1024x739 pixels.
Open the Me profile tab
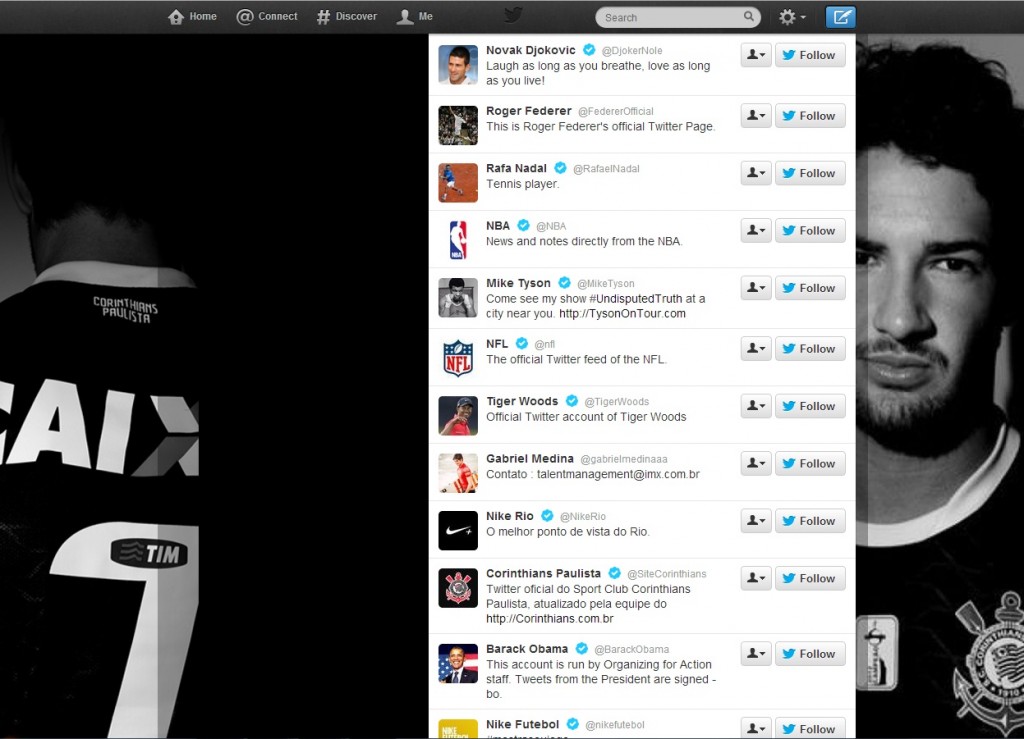coord(415,16)
